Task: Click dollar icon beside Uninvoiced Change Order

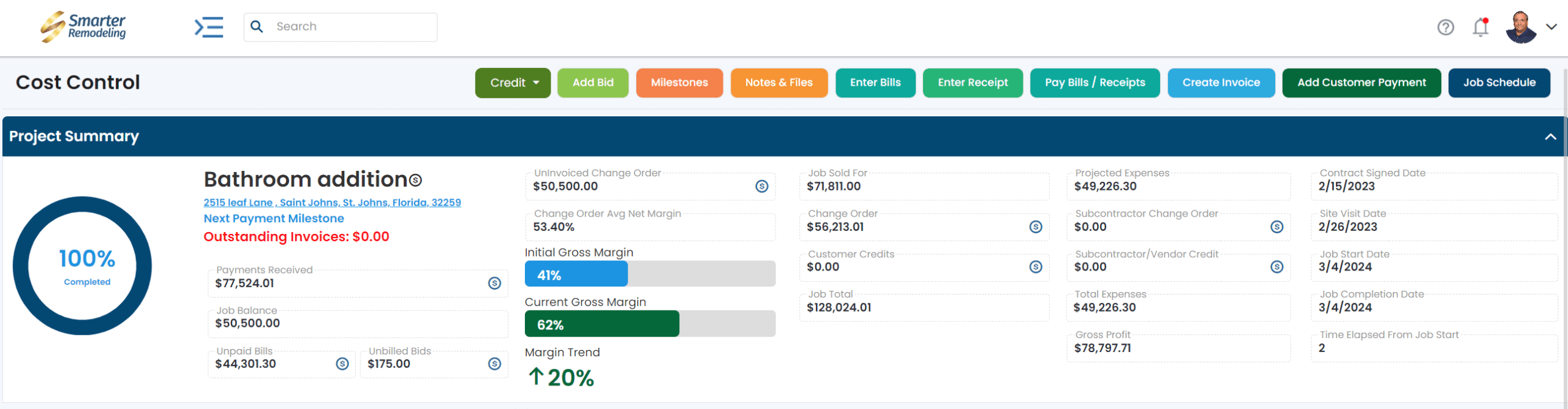Action: pos(761,186)
